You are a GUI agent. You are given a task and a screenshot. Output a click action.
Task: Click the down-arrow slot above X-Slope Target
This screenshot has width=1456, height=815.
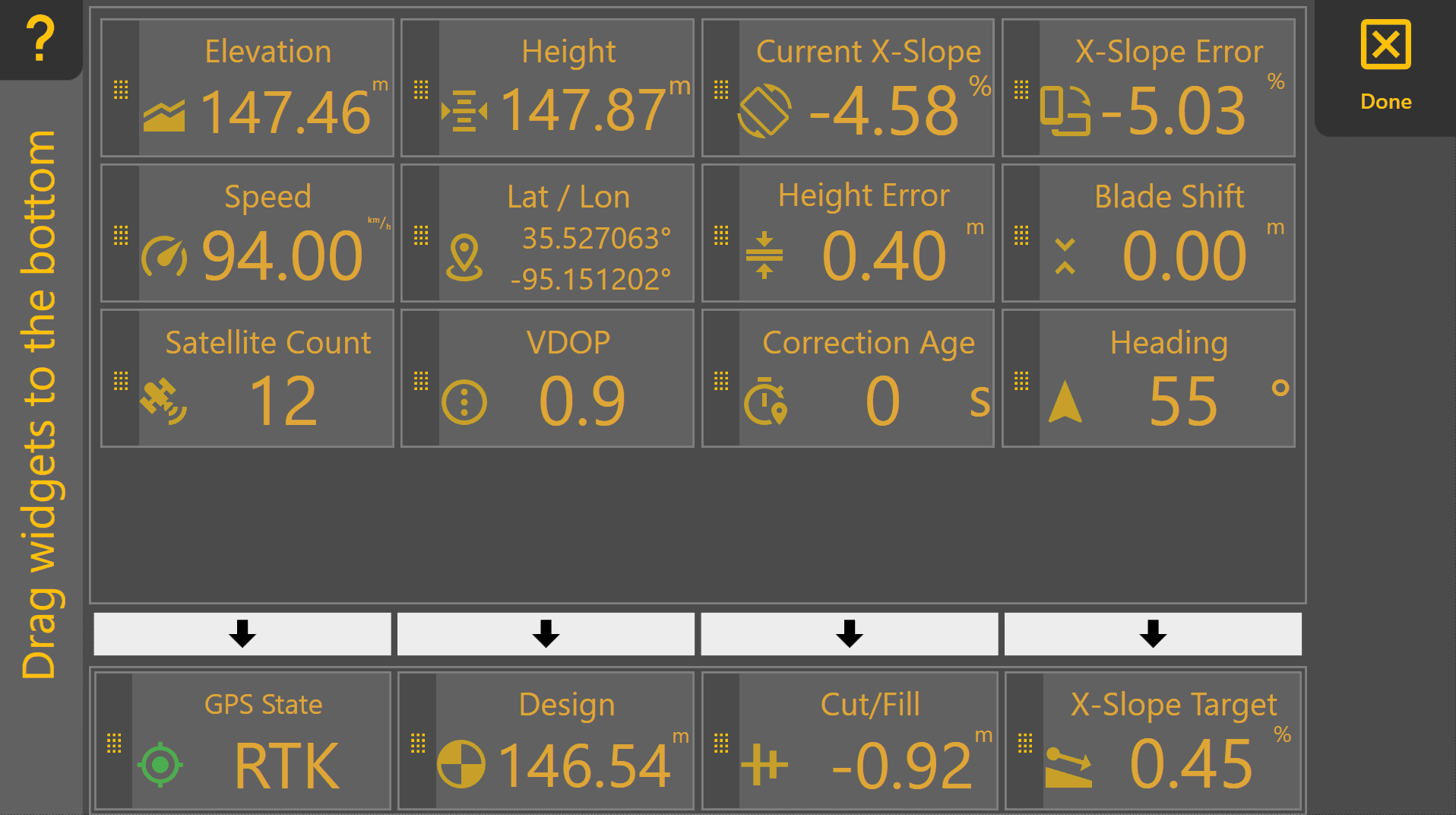click(x=1153, y=633)
